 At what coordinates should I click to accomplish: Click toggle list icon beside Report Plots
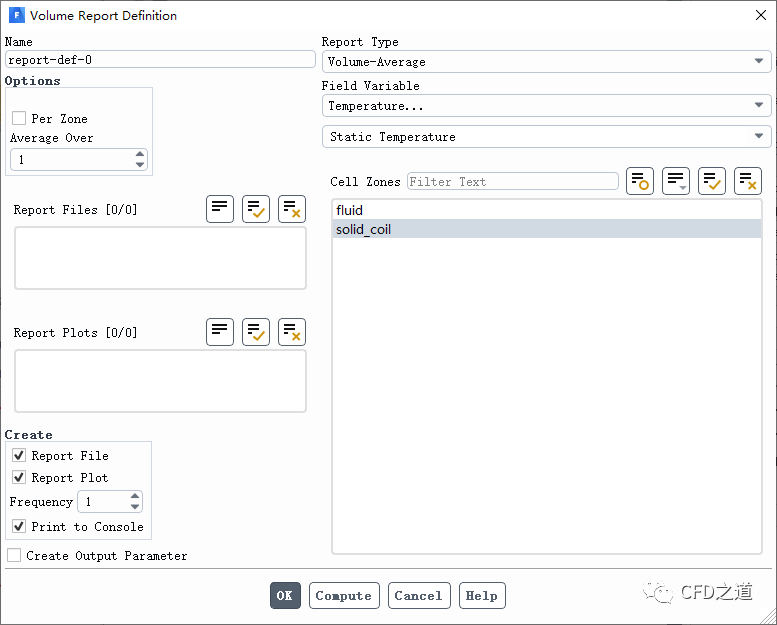click(x=220, y=332)
